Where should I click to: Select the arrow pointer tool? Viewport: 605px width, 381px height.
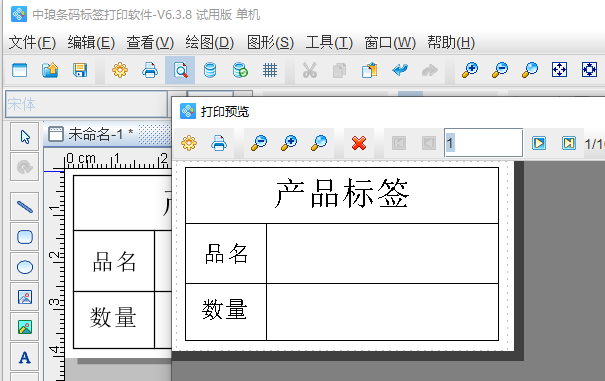pos(25,137)
